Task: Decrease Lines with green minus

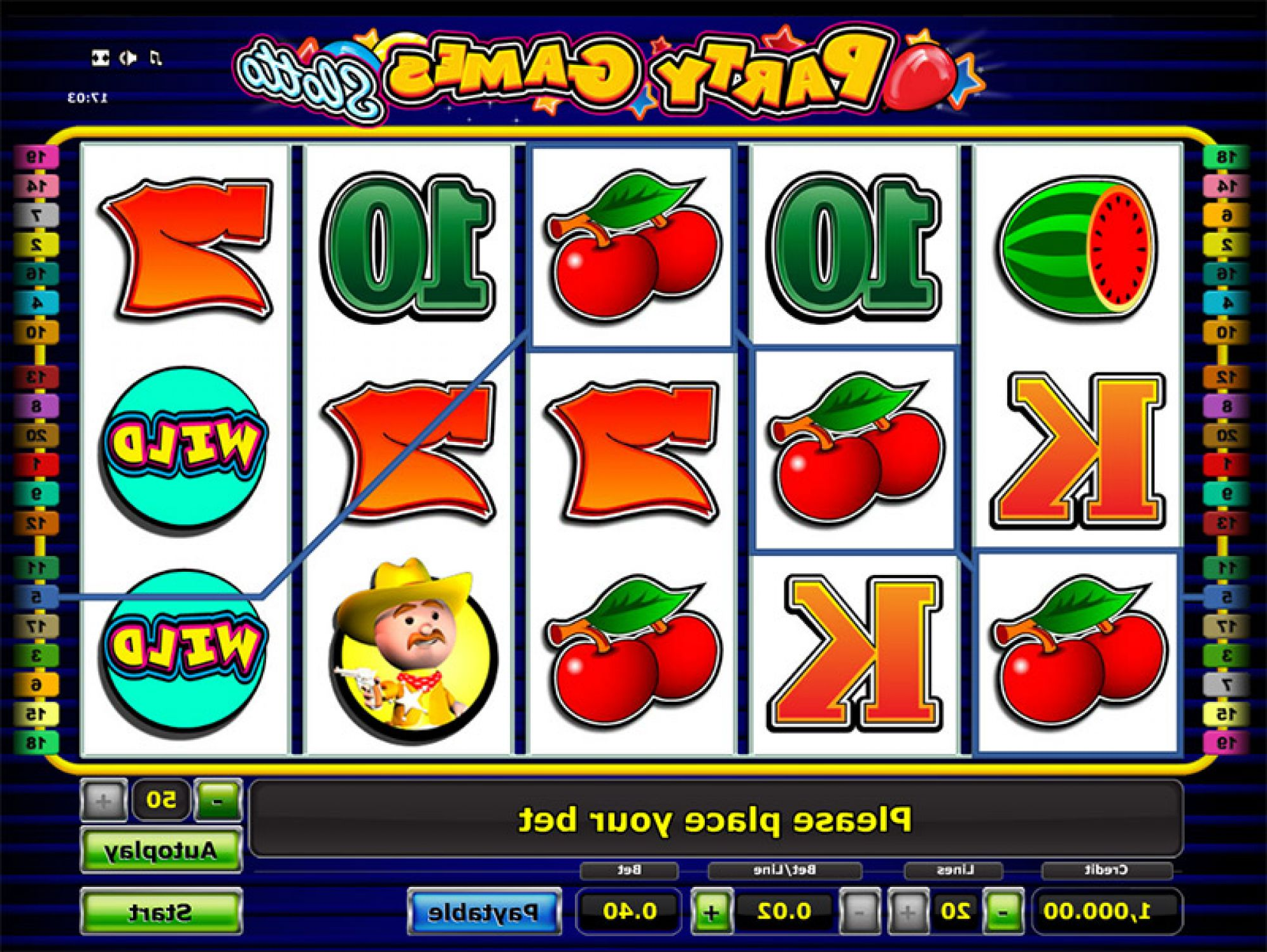Action: tap(1003, 912)
